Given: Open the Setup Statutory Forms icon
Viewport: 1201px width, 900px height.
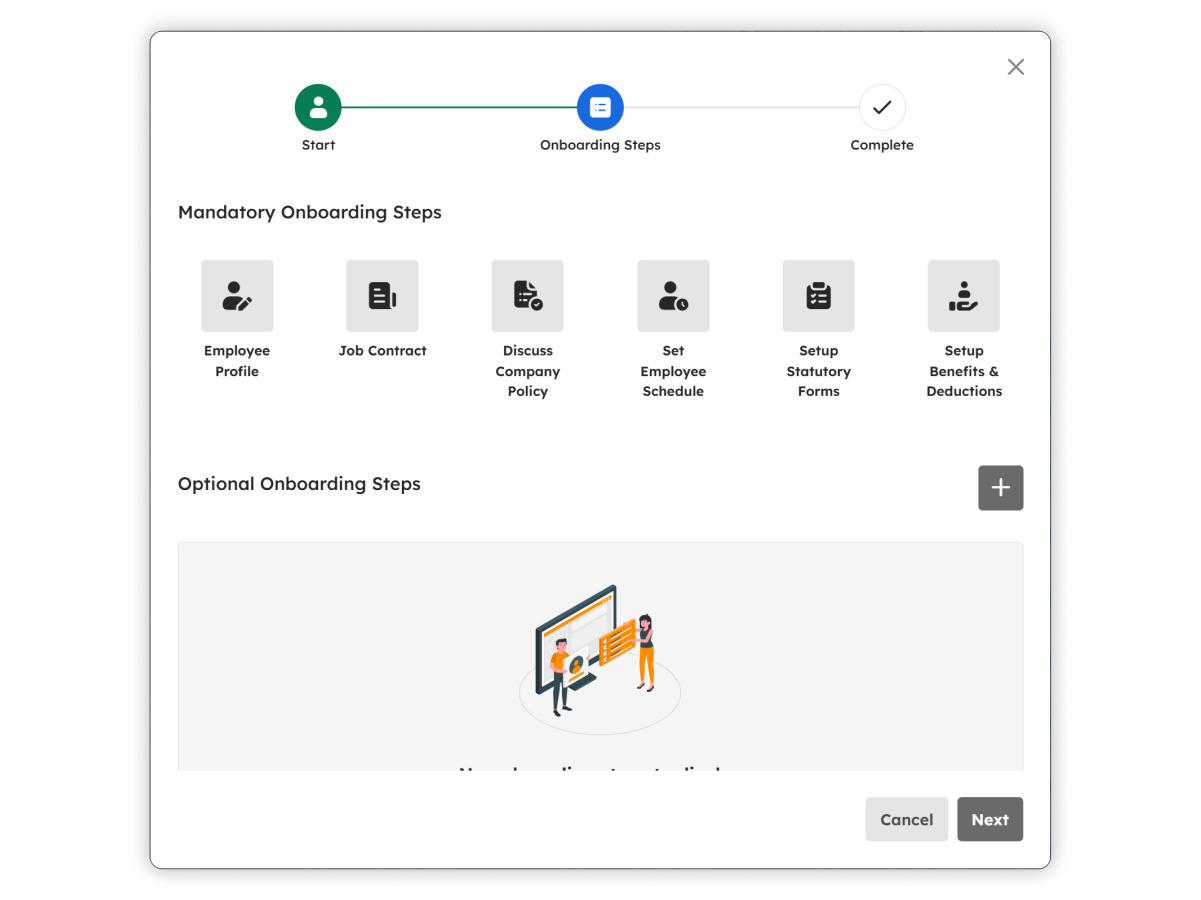Looking at the screenshot, I should coord(818,296).
